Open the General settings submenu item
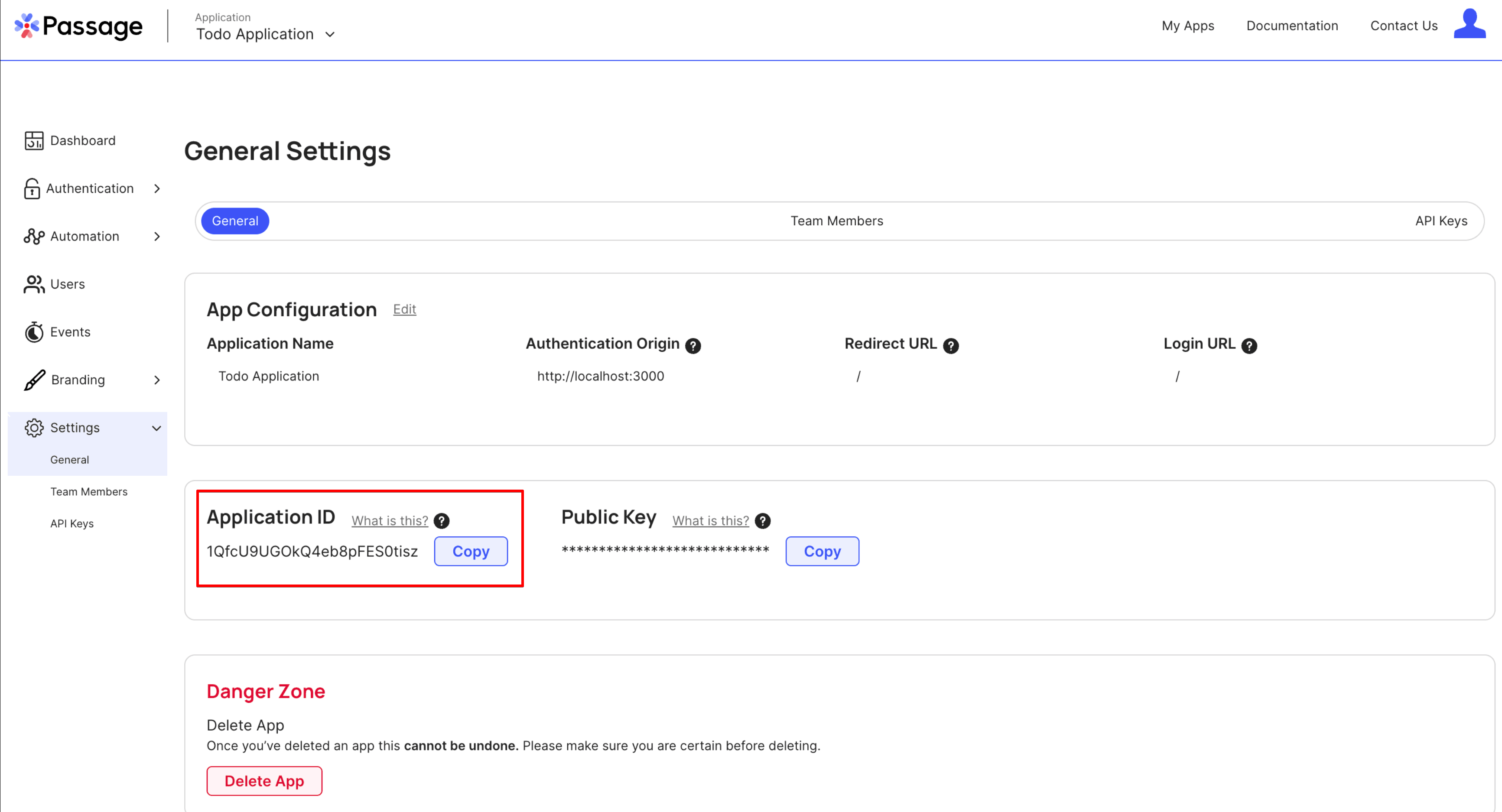This screenshot has width=1502, height=812. [69, 459]
